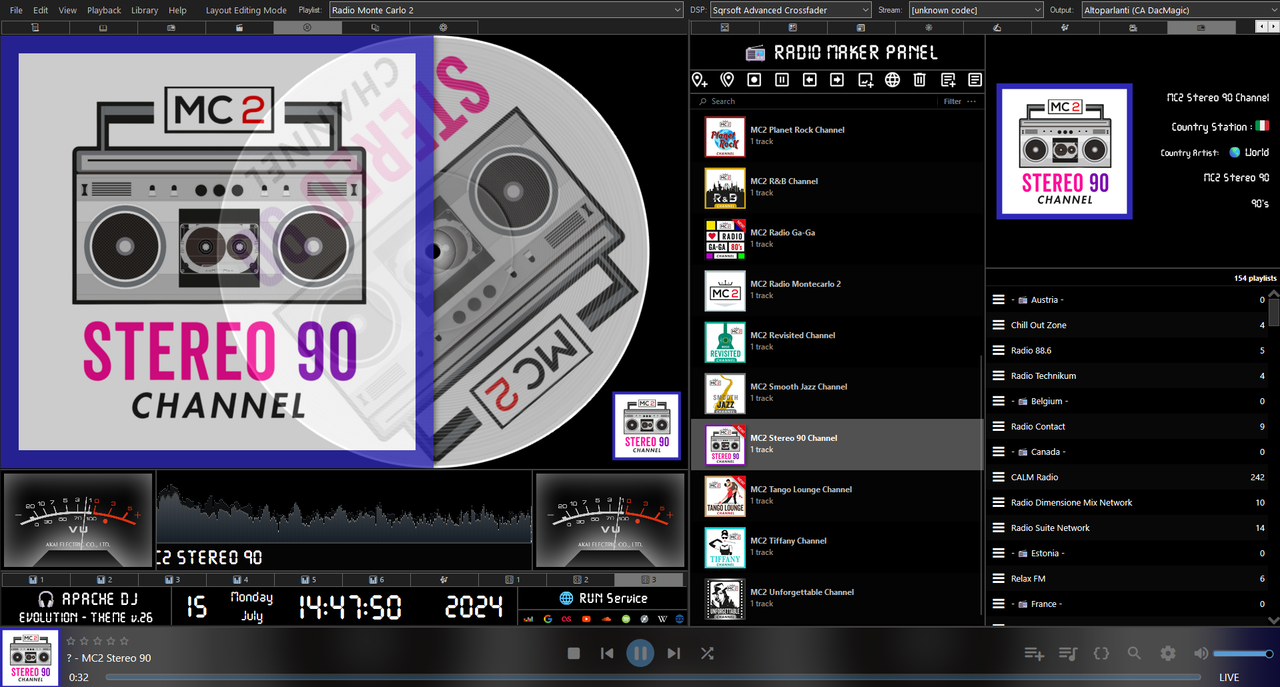Viewport: 1280px width, 687px height.
Task: Select MC2 Unforgettable Channel
Action: (837, 598)
